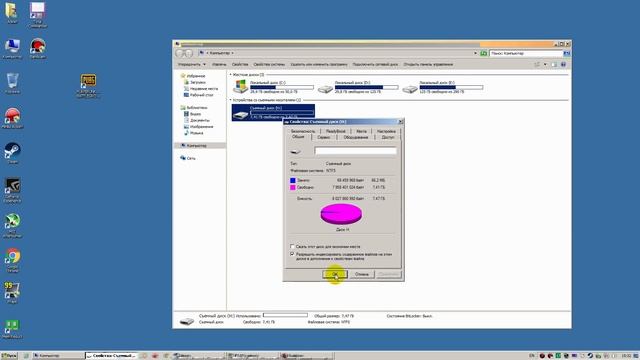Collapse the removable storage devices group

(231, 100)
